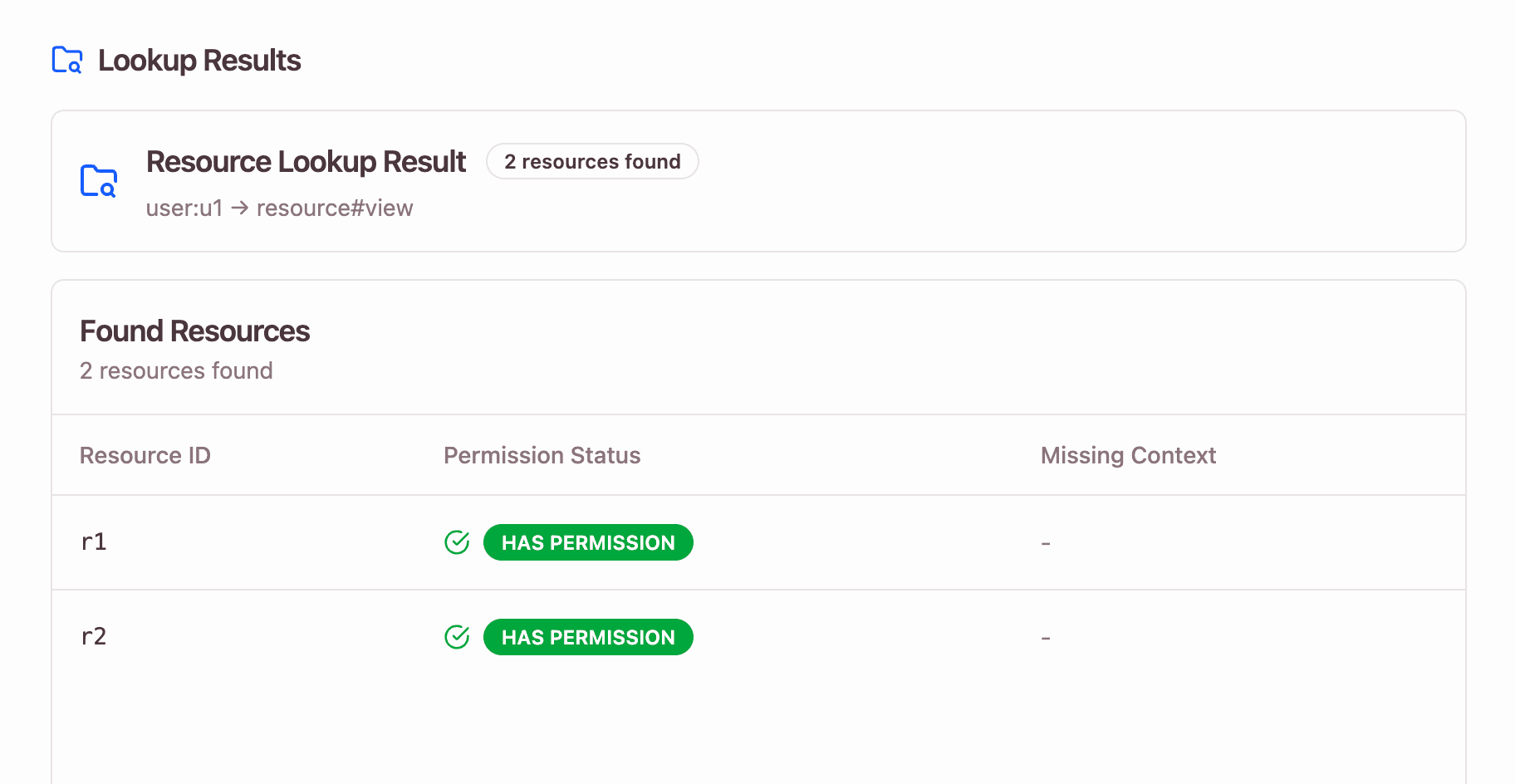Image resolution: width=1515 pixels, height=784 pixels.
Task: Click the '2 resources found' subtitle under Found Resources
Action: [x=175, y=370]
